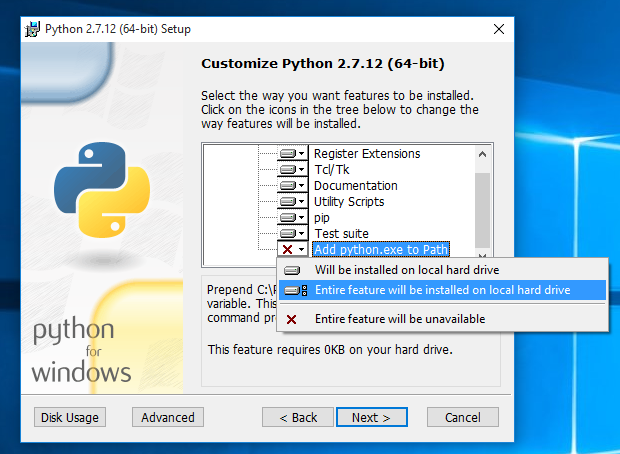Viewport: 620px width, 454px height.
Task: Click the Python installer icon in title bar
Action: point(33,29)
